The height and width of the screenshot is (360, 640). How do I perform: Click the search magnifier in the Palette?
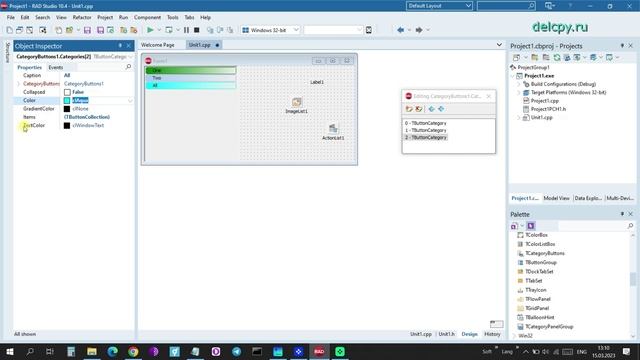click(630, 226)
